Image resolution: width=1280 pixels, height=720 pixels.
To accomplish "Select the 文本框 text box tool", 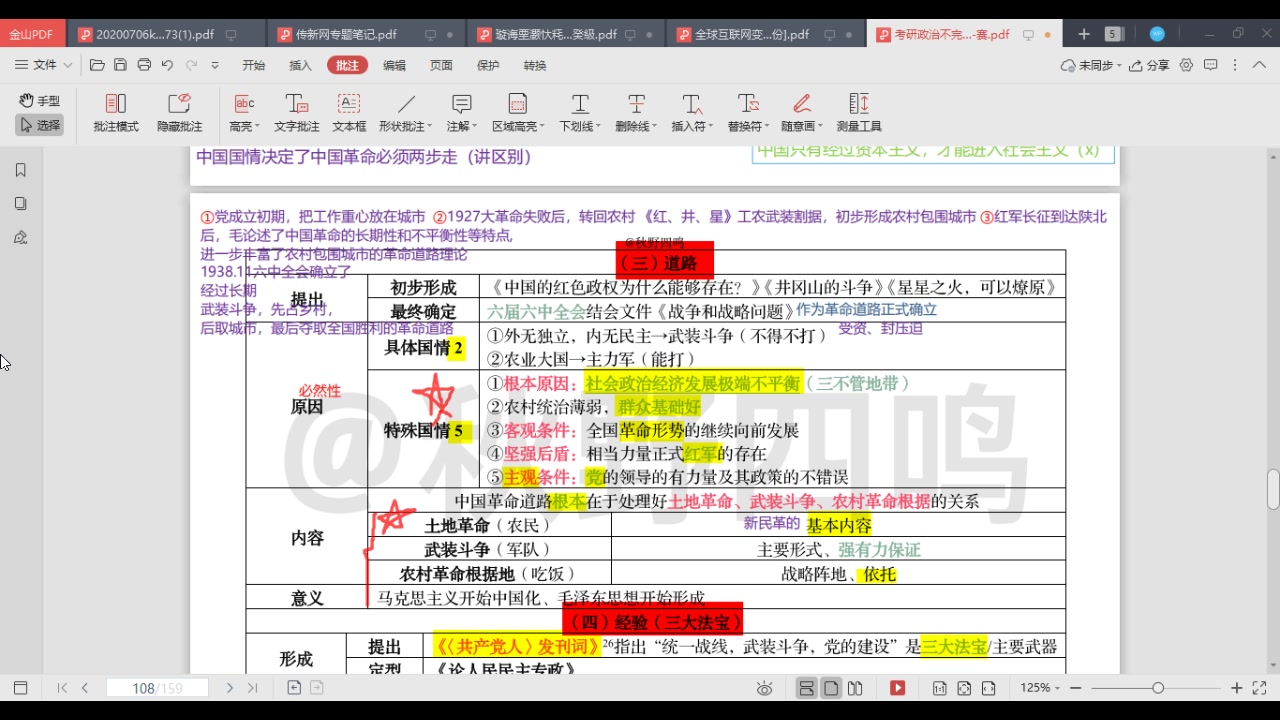I will (349, 113).
